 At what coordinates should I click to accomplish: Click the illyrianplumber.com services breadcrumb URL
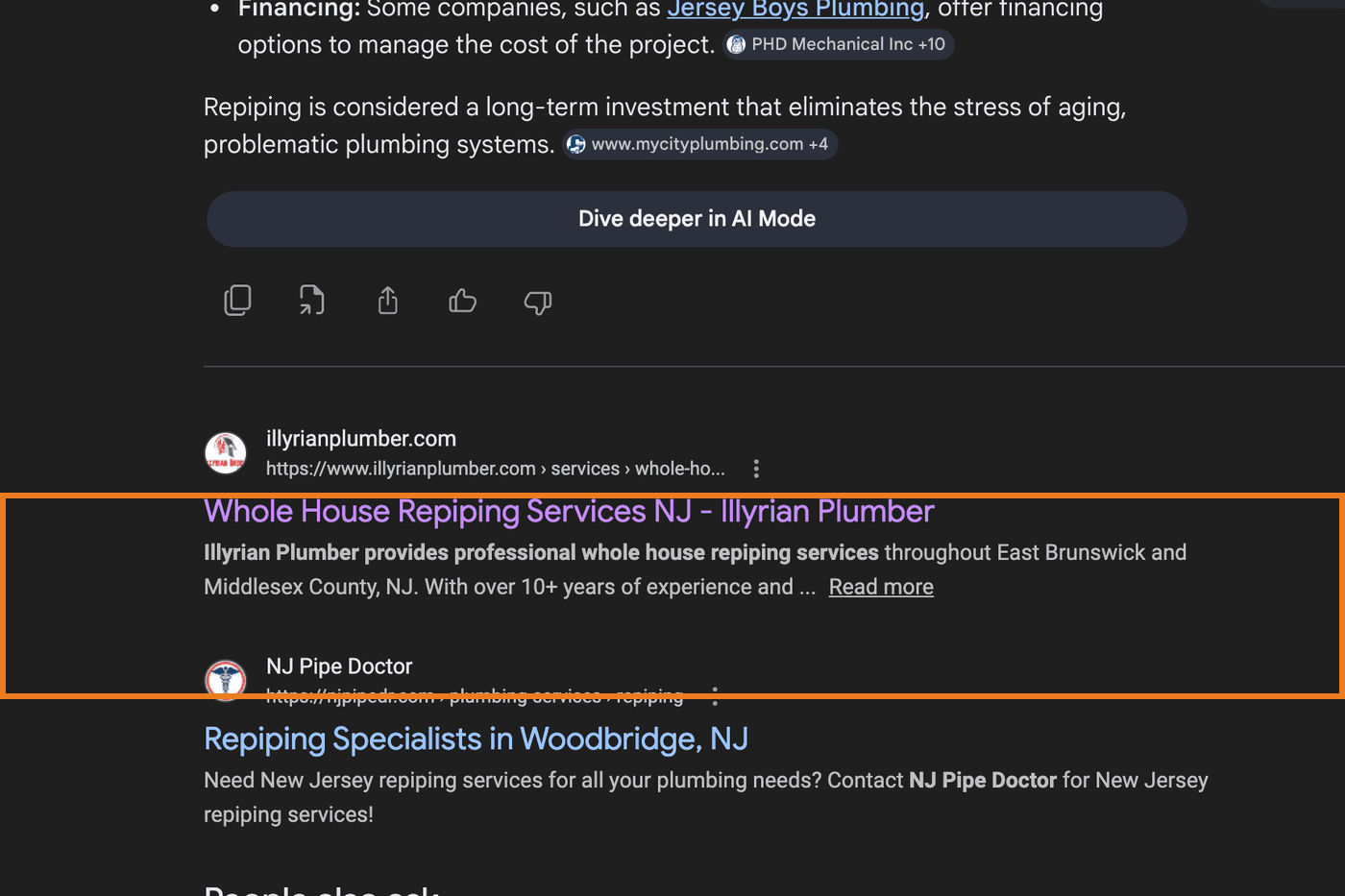pos(496,469)
